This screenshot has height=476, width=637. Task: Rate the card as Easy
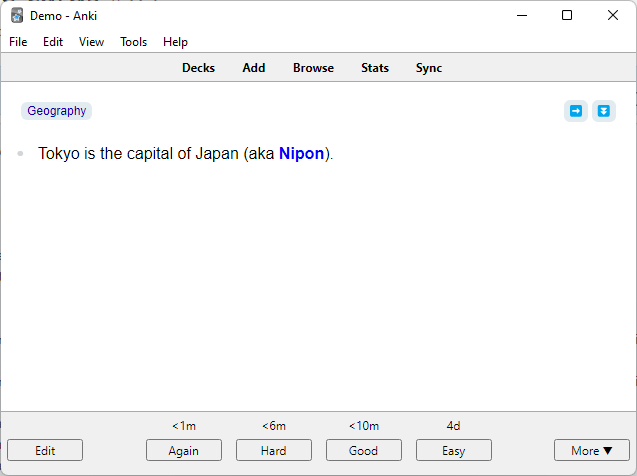[454, 450]
